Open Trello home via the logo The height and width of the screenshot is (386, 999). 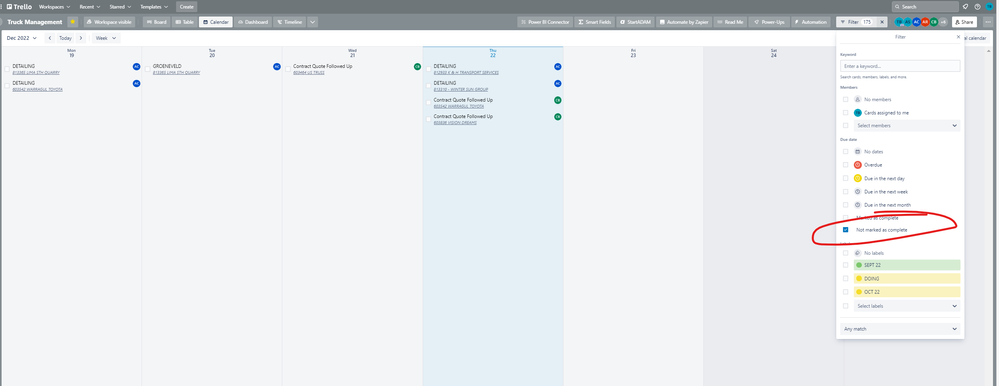(x=18, y=6)
